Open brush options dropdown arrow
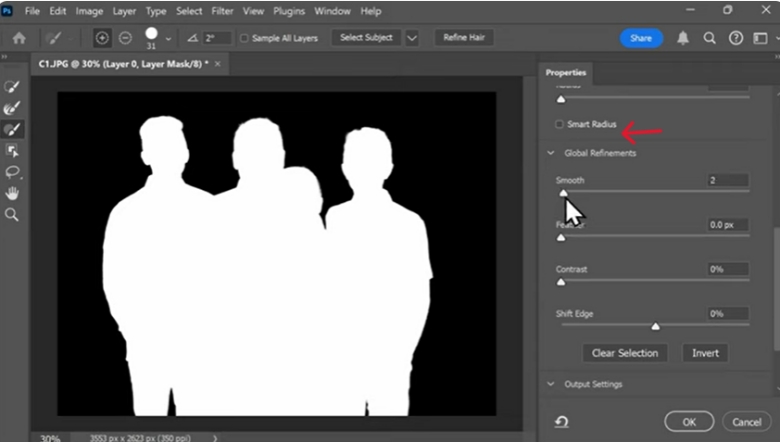The width and height of the screenshot is (780, 442). [x=168, y=38]
